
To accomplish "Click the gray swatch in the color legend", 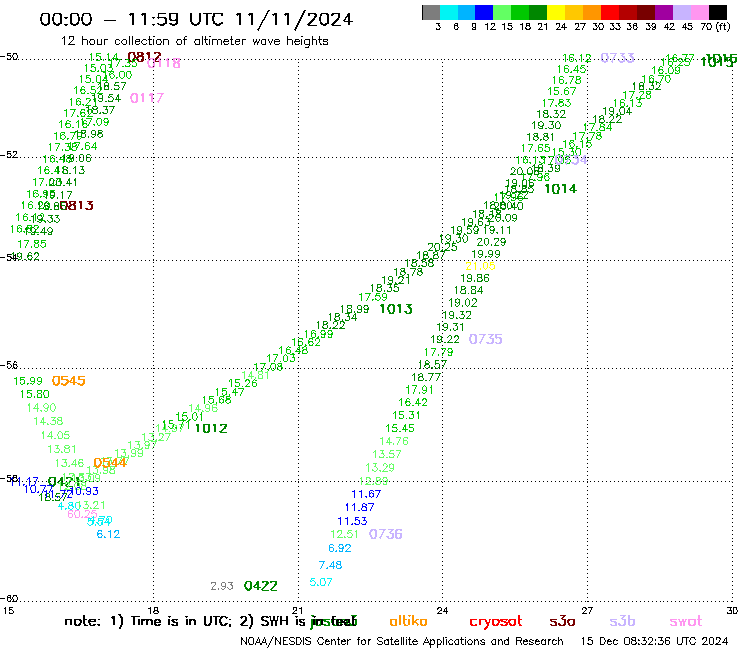I will 431,12.
